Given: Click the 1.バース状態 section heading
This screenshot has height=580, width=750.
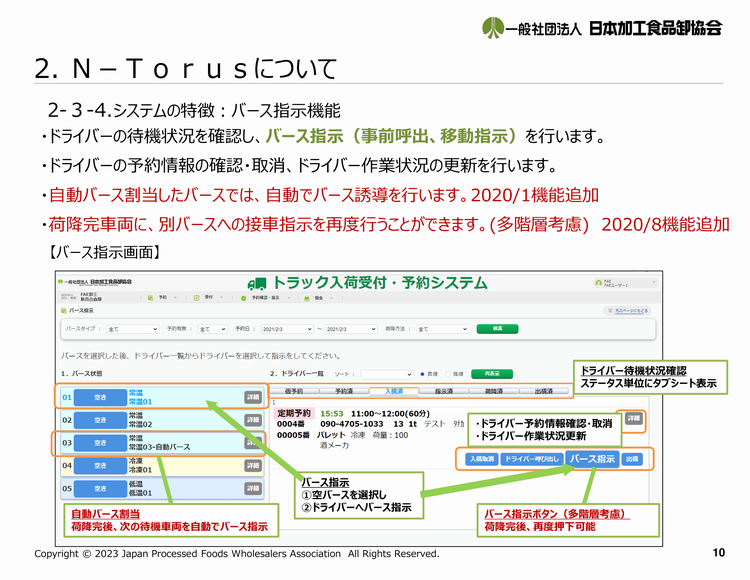Looking at the screenshot, I should (x=82, y=373).
